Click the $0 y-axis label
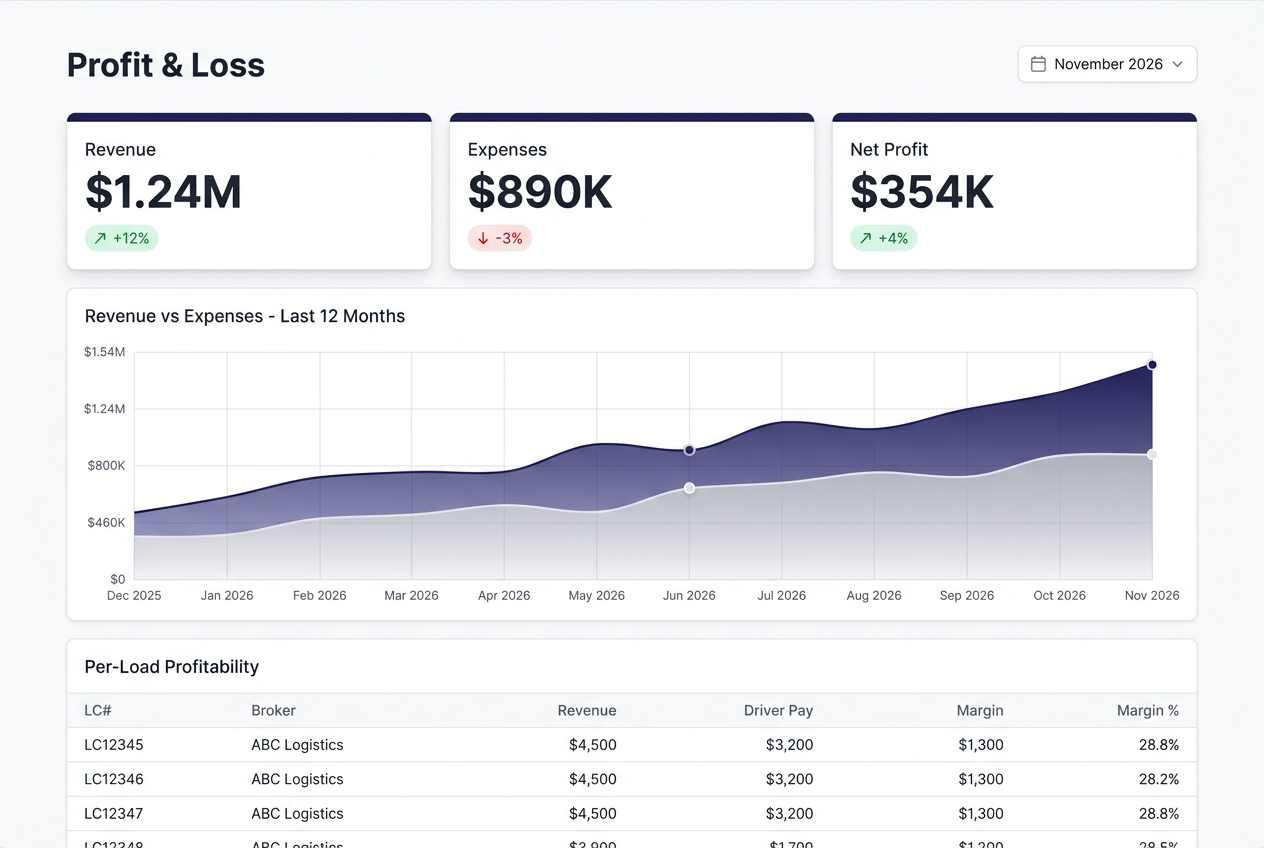Viewport: 1264px width, 848px height. pyautogui.click(x=118, y=579)
